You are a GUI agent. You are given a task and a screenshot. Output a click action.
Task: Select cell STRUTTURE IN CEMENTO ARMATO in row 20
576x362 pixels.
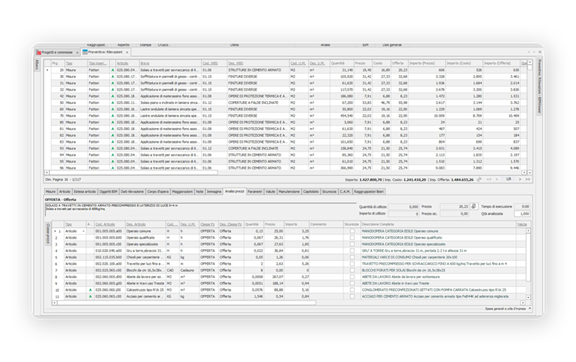pyautogui.click(x=258, y=70)
